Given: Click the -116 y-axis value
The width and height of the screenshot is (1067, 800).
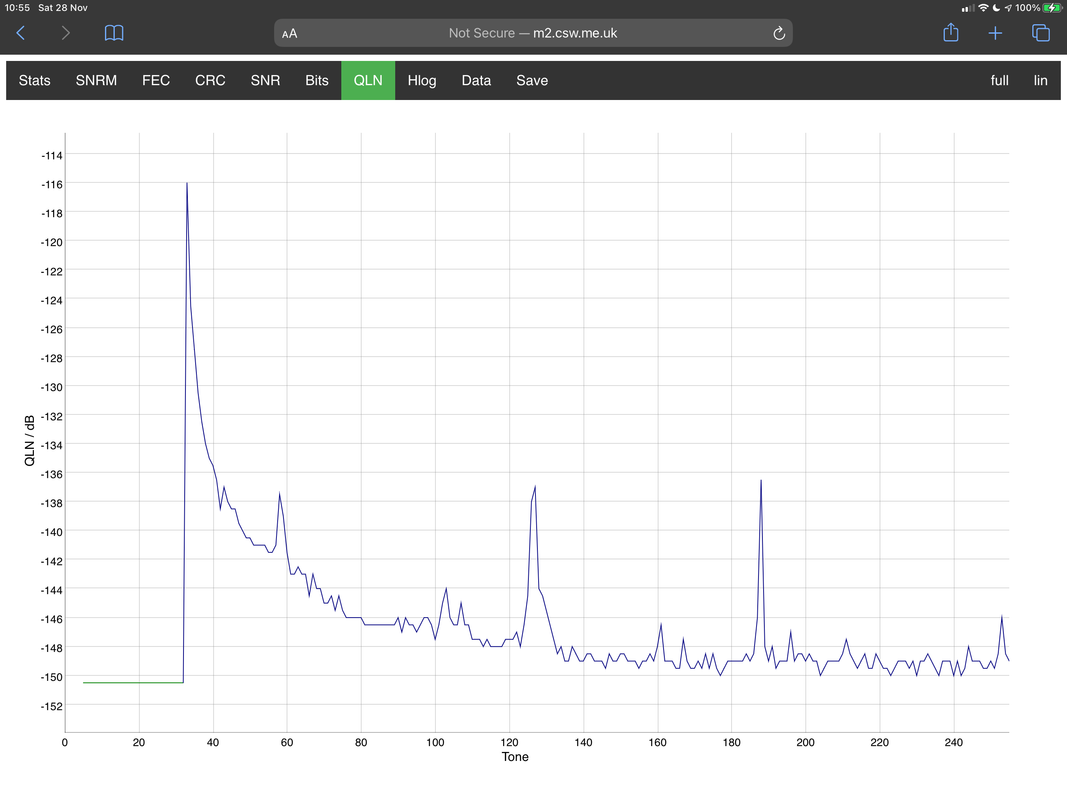Looking at the screenshot, I should tap(52, 184).
